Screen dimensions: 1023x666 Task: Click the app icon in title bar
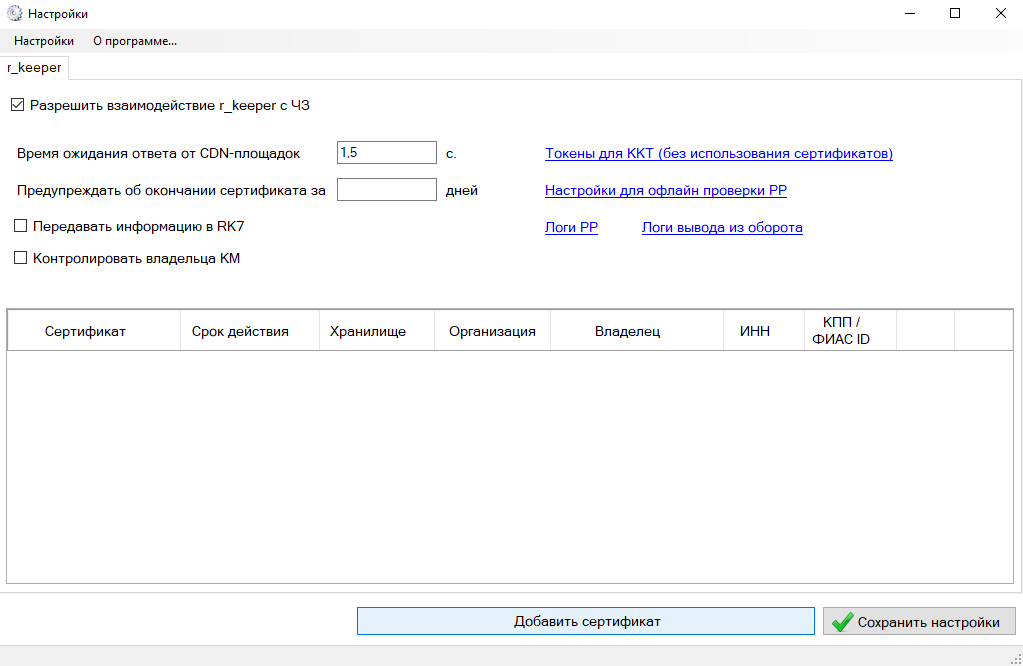14,14
